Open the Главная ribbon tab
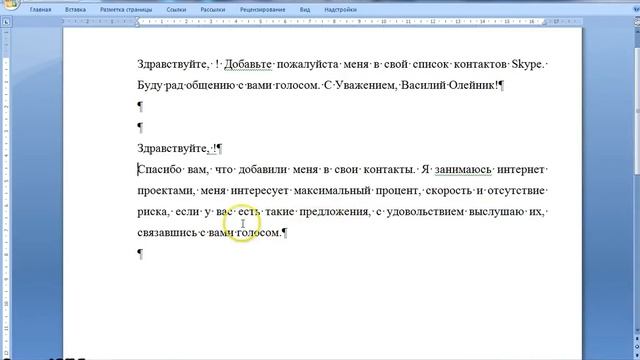The height and width of the screenshot is (360, 640). tap(40, 9)
